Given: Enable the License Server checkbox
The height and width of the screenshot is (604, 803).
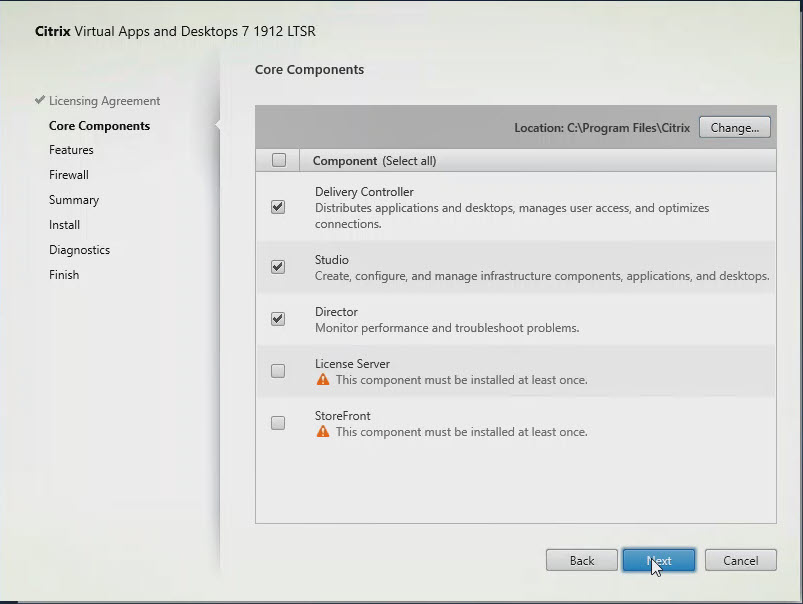Looking at the screenshot, I should tap(278, 371).
